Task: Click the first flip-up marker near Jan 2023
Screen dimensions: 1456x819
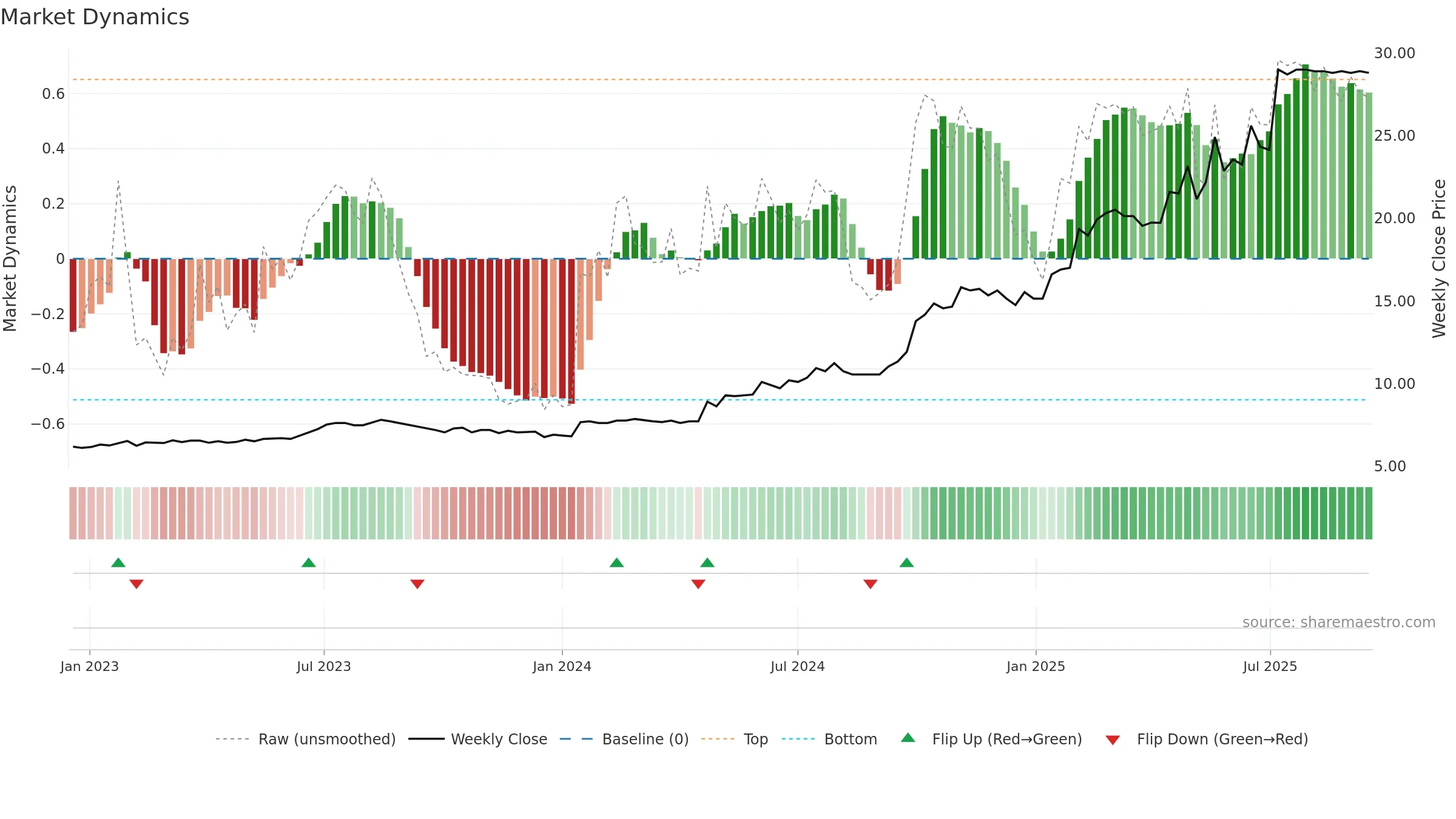Action: coord(118,562)
